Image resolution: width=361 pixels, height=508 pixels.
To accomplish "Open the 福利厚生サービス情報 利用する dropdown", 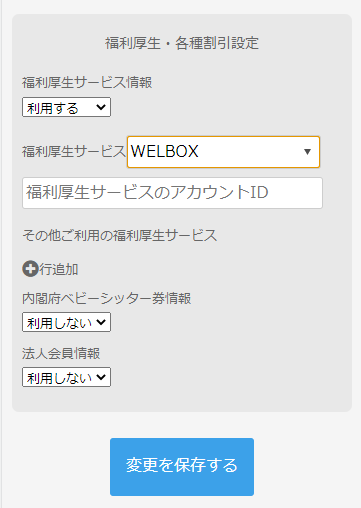I will pyautogui.click(x=66, y=107).
